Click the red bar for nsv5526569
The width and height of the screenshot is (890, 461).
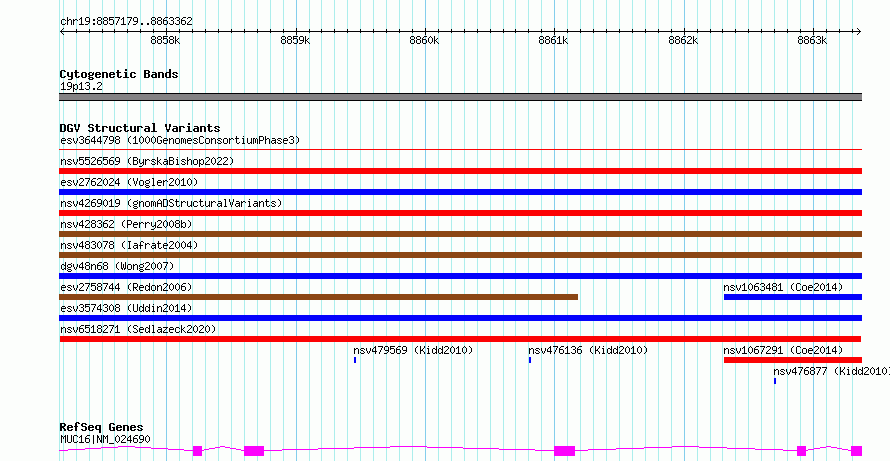(460, 171)
